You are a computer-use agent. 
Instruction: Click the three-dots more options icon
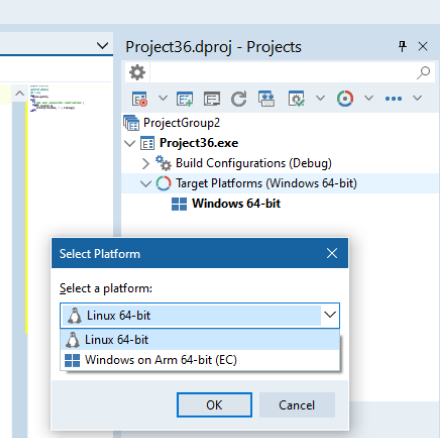(x=393, y=99)
